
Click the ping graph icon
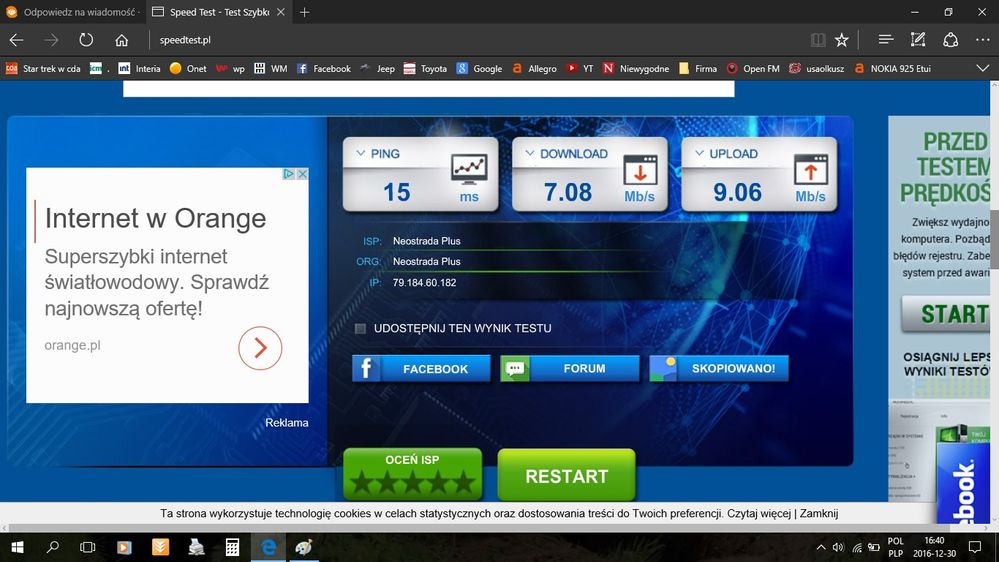[470, 169]
